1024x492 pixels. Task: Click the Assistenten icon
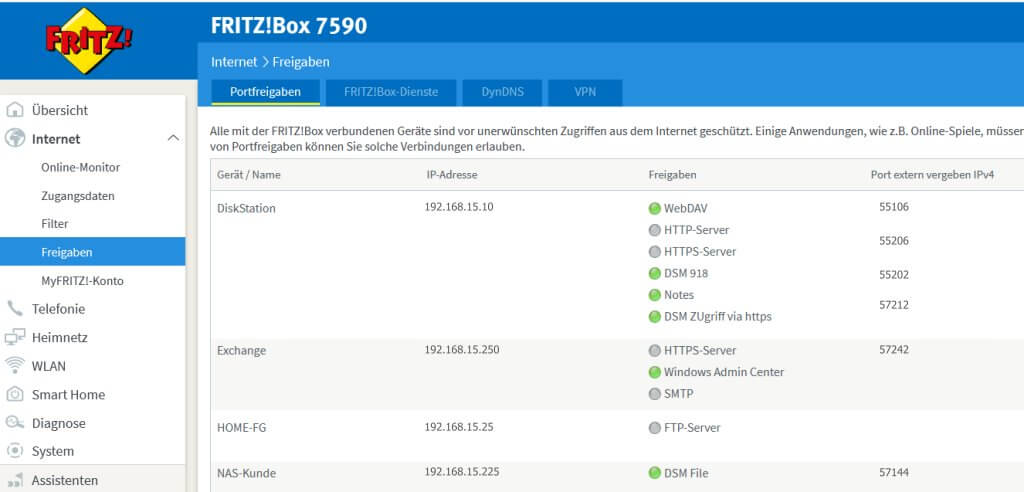click(x=14, y=480)
